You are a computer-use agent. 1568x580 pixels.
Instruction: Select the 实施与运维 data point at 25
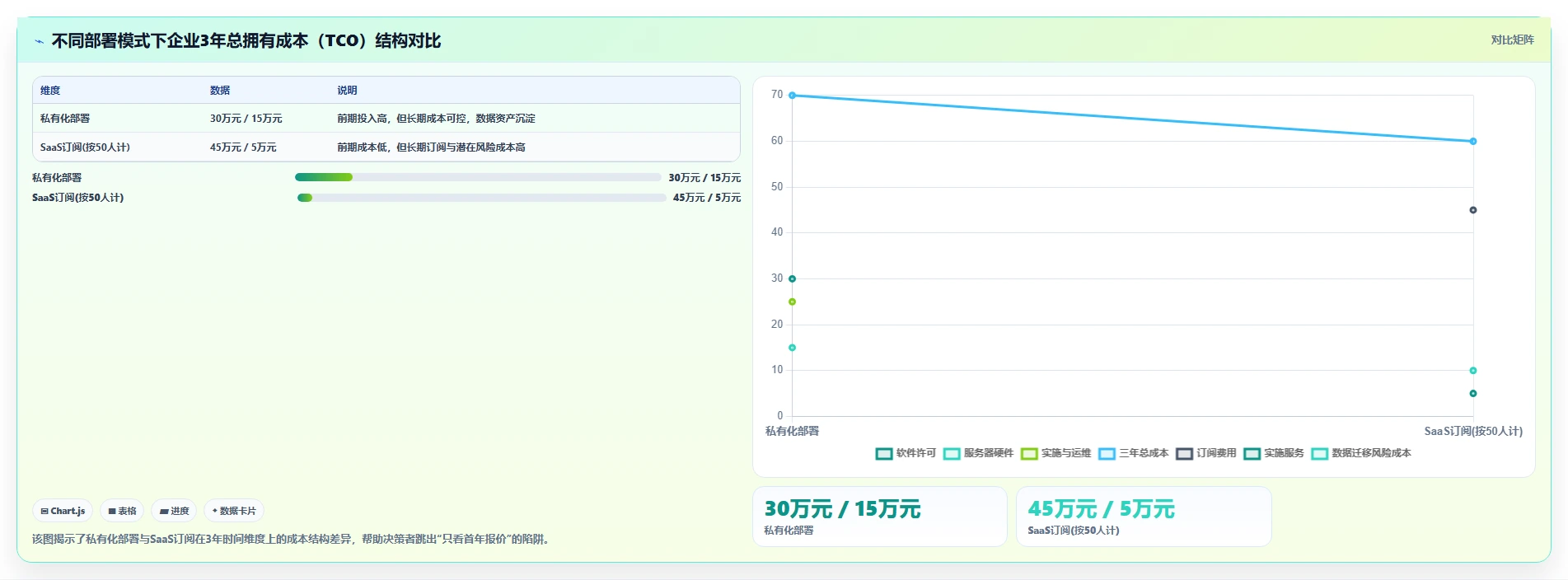(792, 302)
